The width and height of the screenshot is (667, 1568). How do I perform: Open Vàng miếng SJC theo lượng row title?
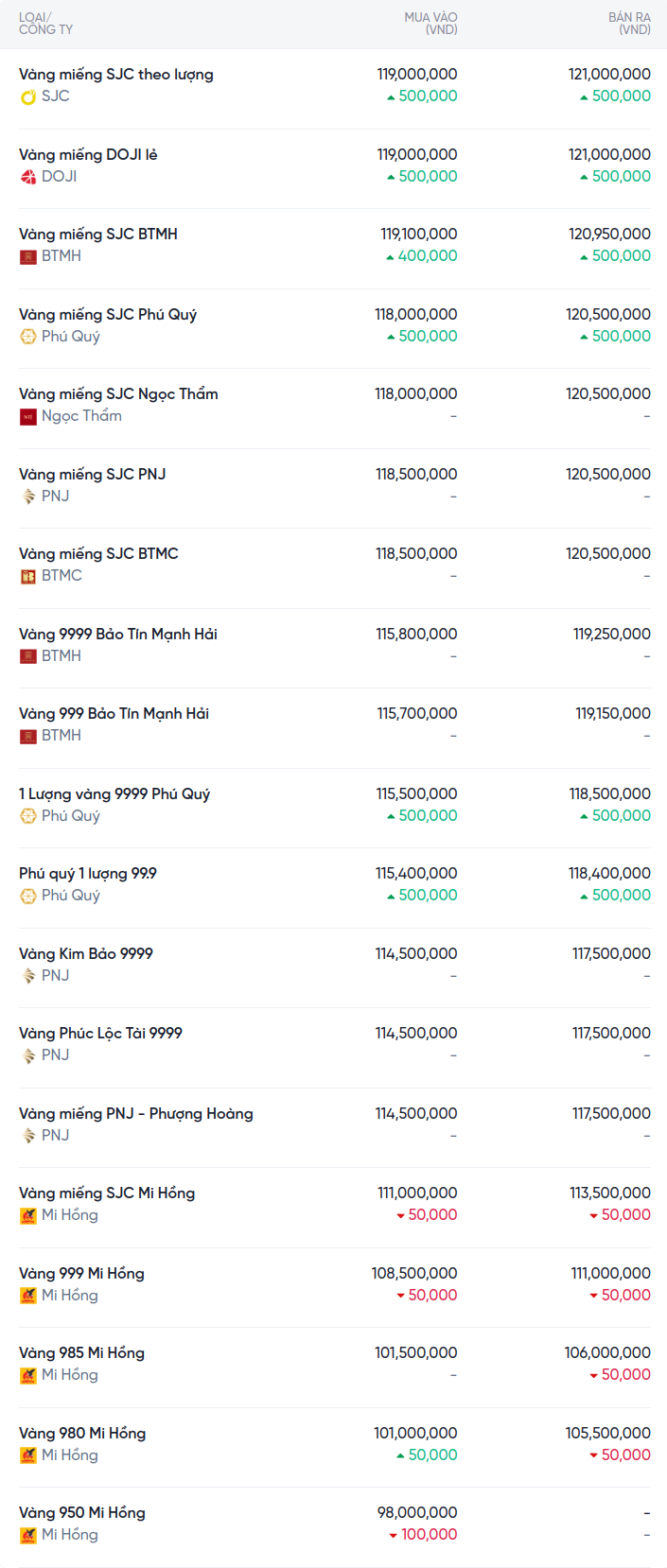(115, 75)
